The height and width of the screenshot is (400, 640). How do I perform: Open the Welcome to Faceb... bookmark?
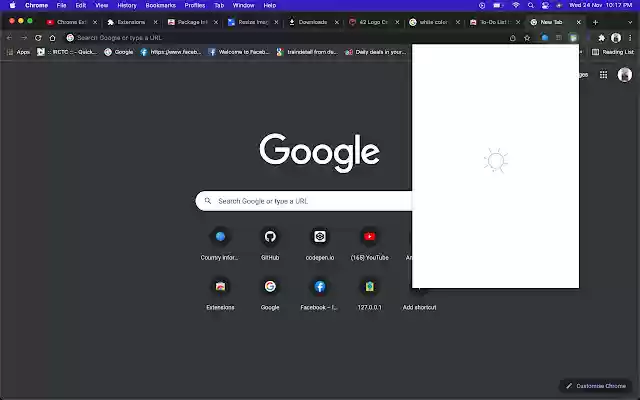tap(239, 52)
